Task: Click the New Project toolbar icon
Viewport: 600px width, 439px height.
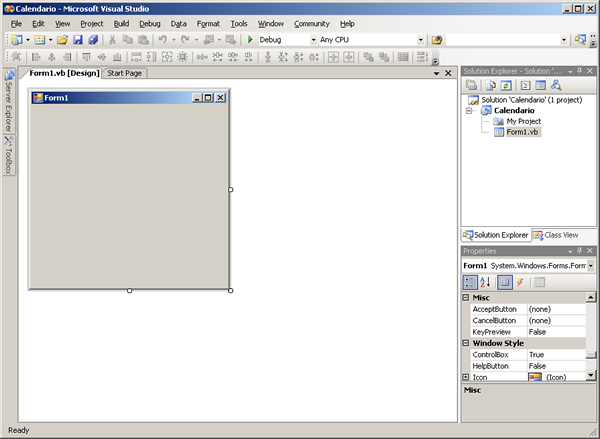Action: tap(17, 39)
